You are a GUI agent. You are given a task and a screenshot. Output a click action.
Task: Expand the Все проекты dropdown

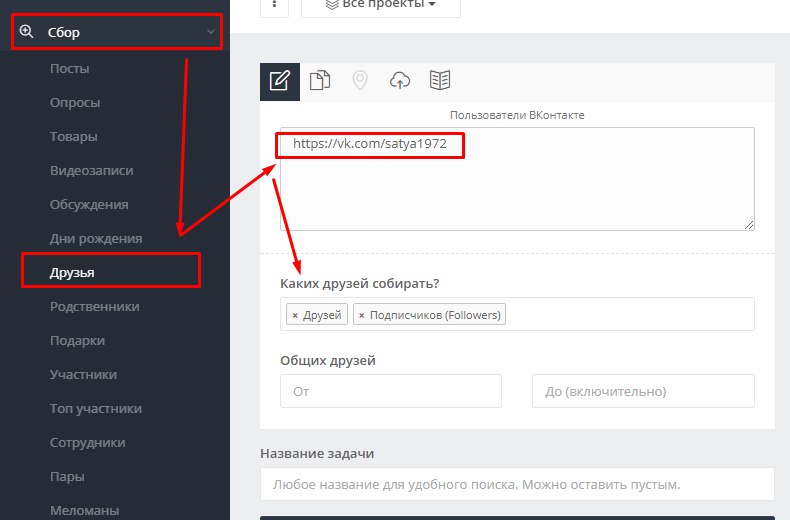coord(381,5)
